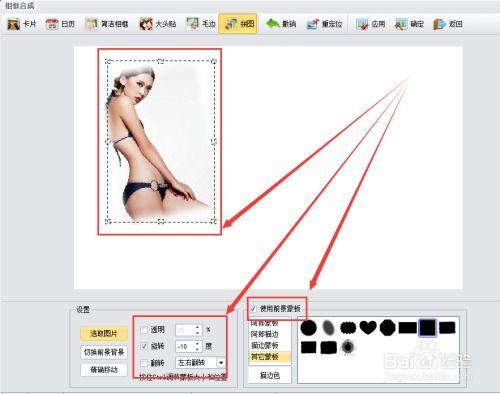The image size is (500, 394).
Task: Click the 应用 (apply) toolbar icon
Action: tap(362, 24)
